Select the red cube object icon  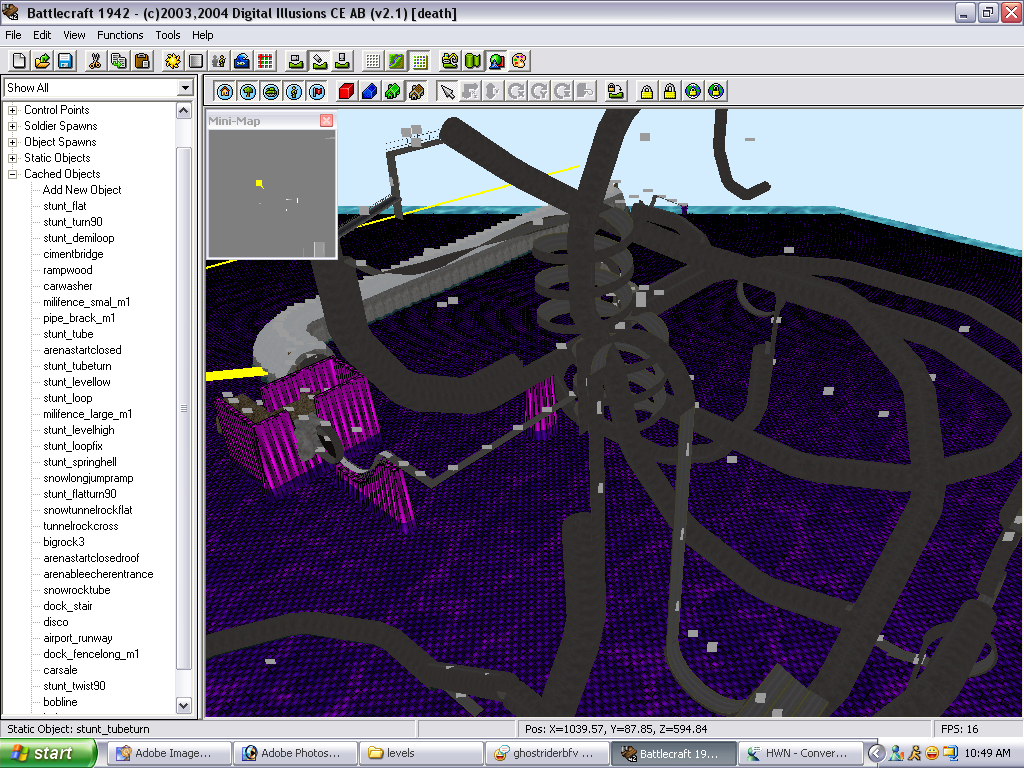coord(346,91)
